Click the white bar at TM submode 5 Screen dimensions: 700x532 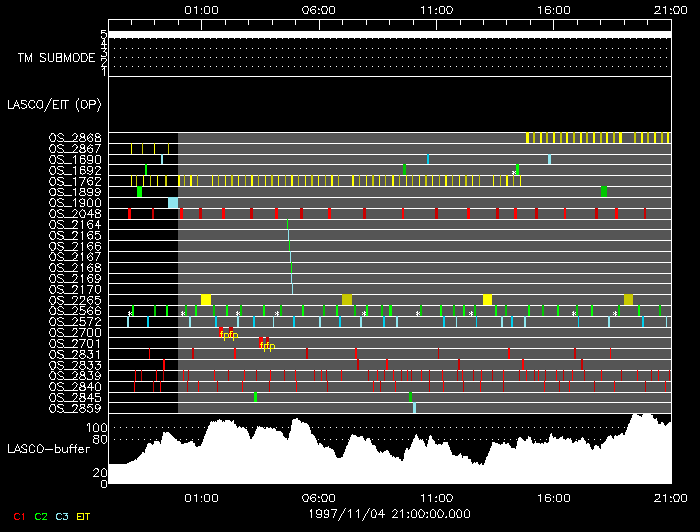point(389,35)
